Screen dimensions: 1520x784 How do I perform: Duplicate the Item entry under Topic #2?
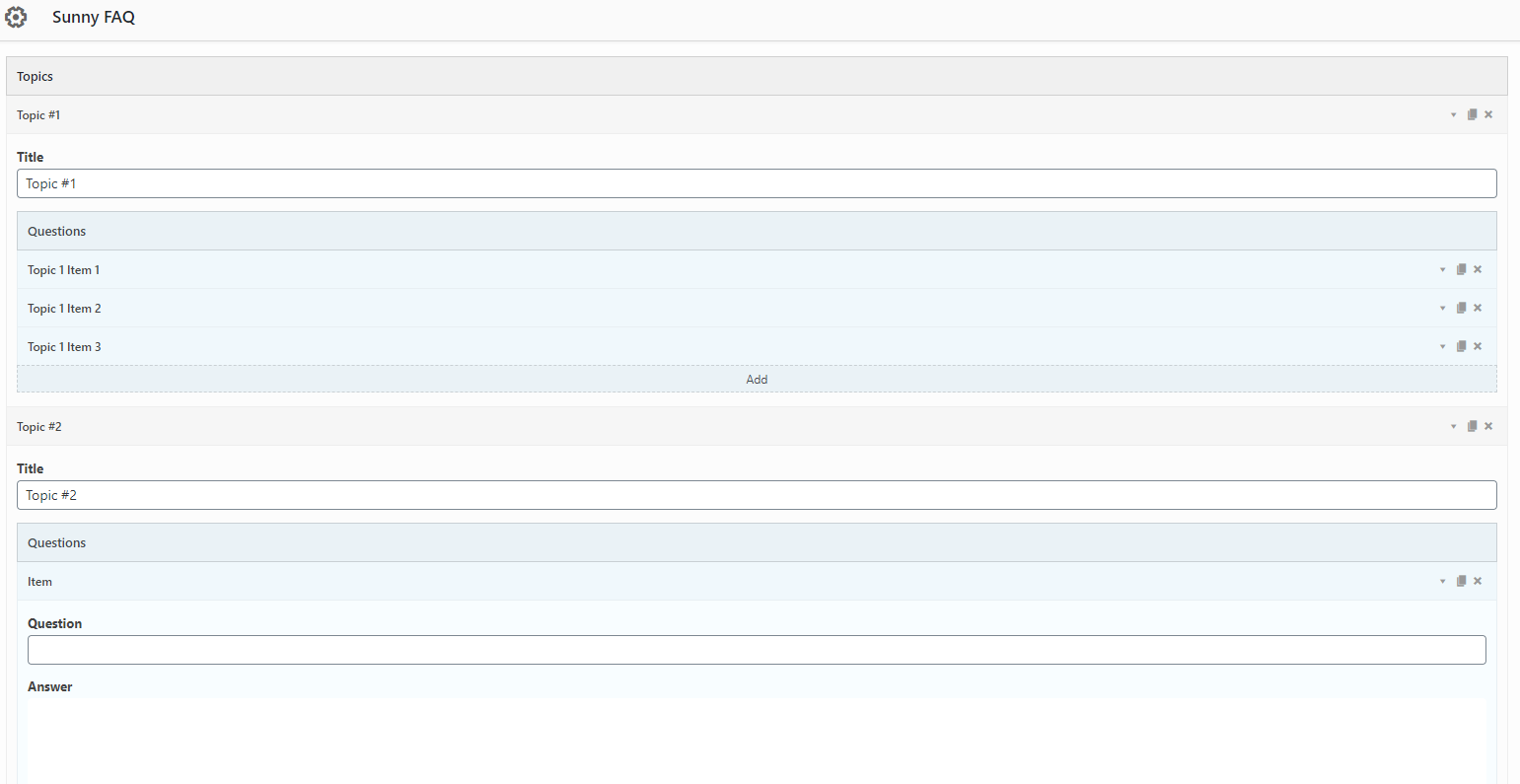click(1461, 581)
